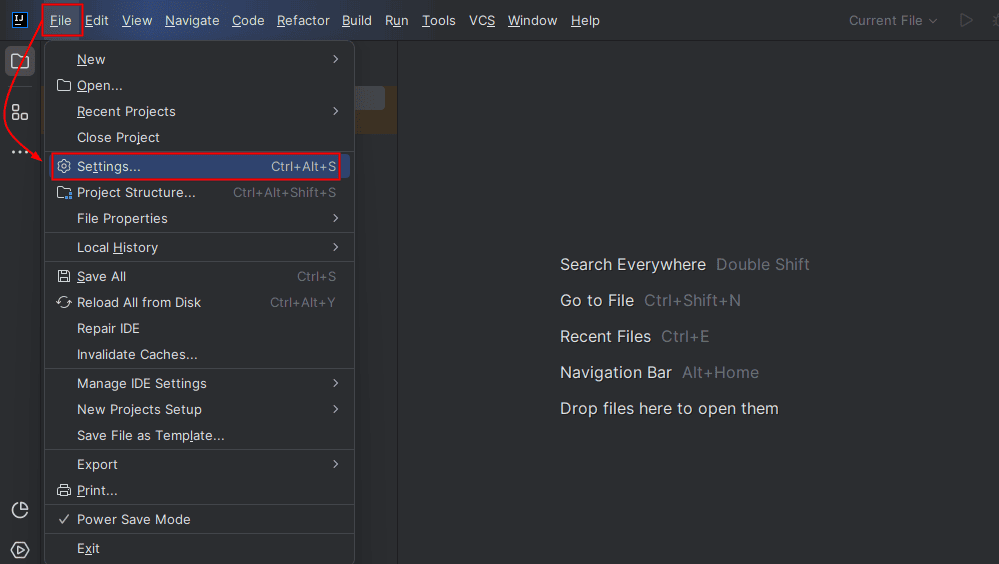Open the Refactor menu
Viewport: 999px width, 564px height.
(303, 20)
